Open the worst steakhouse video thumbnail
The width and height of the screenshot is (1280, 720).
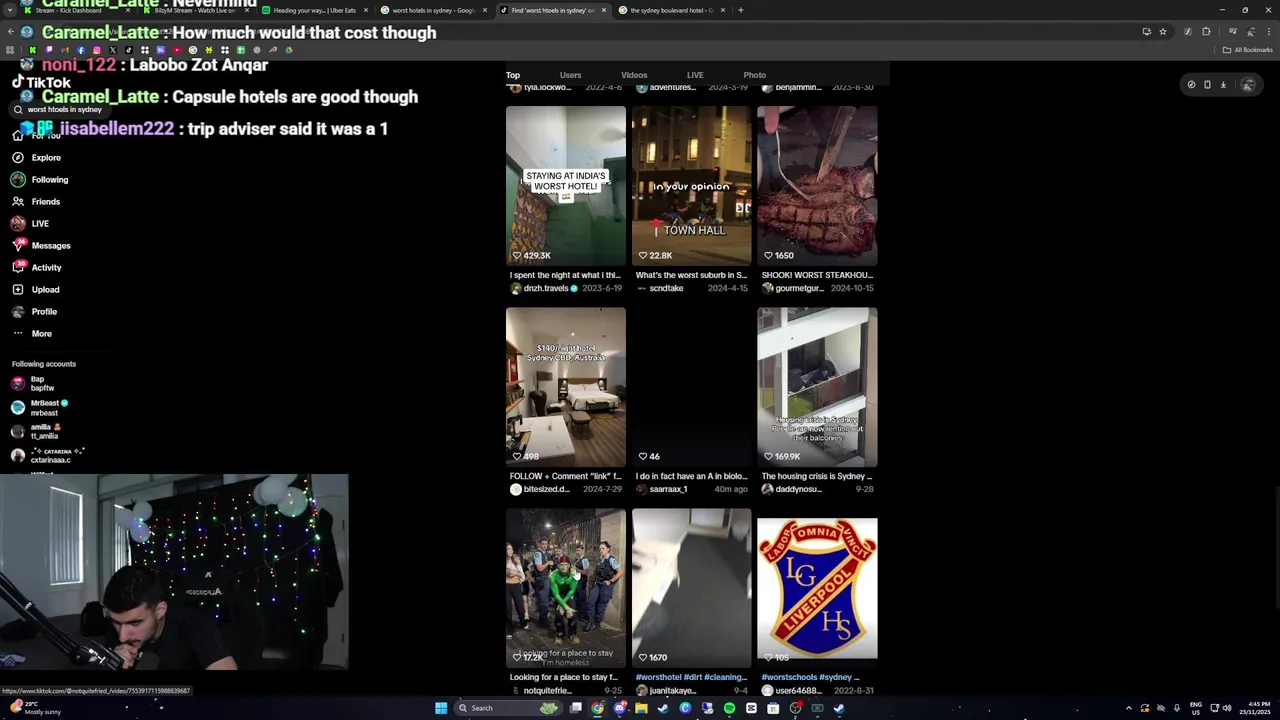(x=817, y=185)
